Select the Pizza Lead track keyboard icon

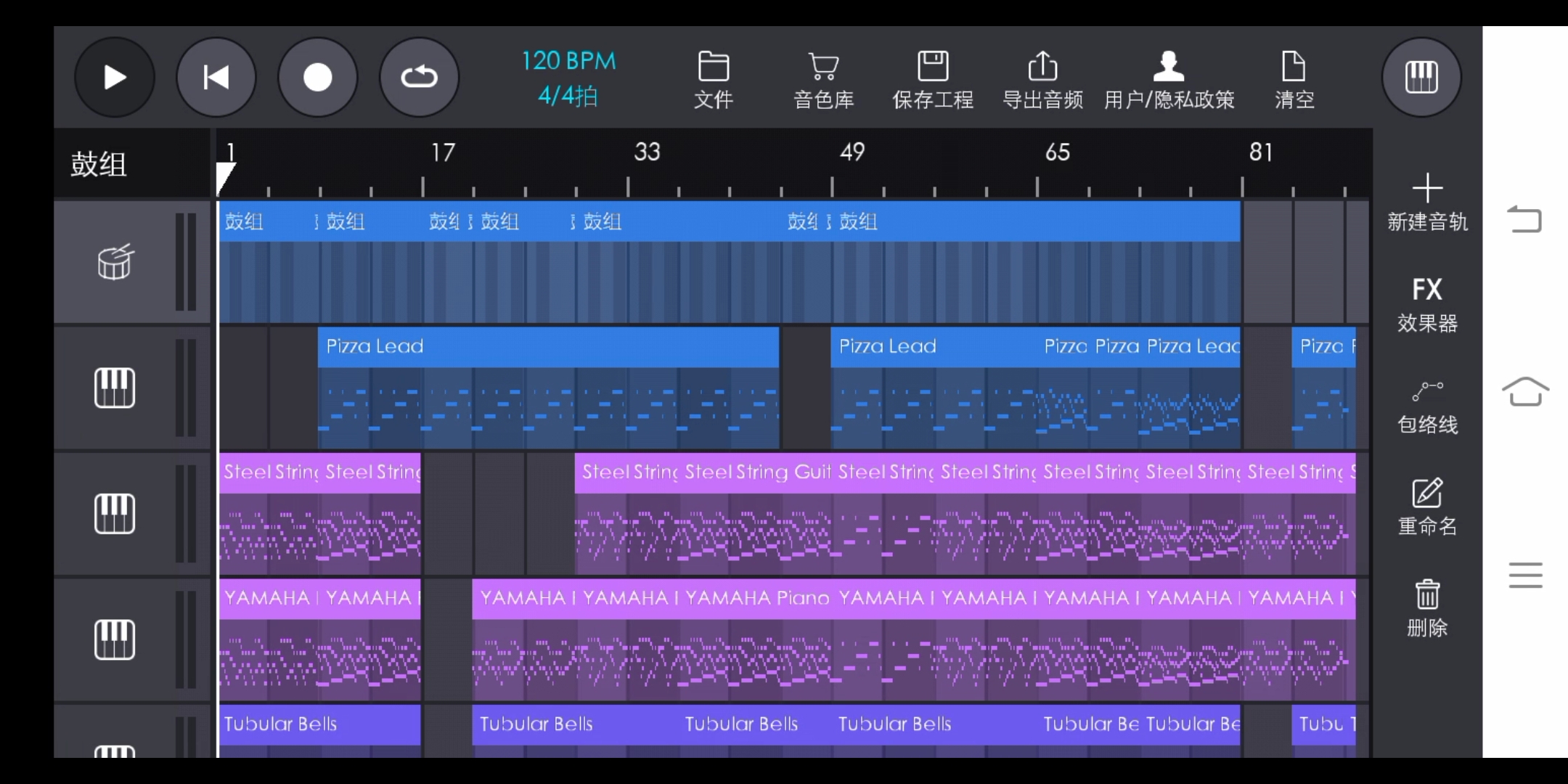coord(115,388)
